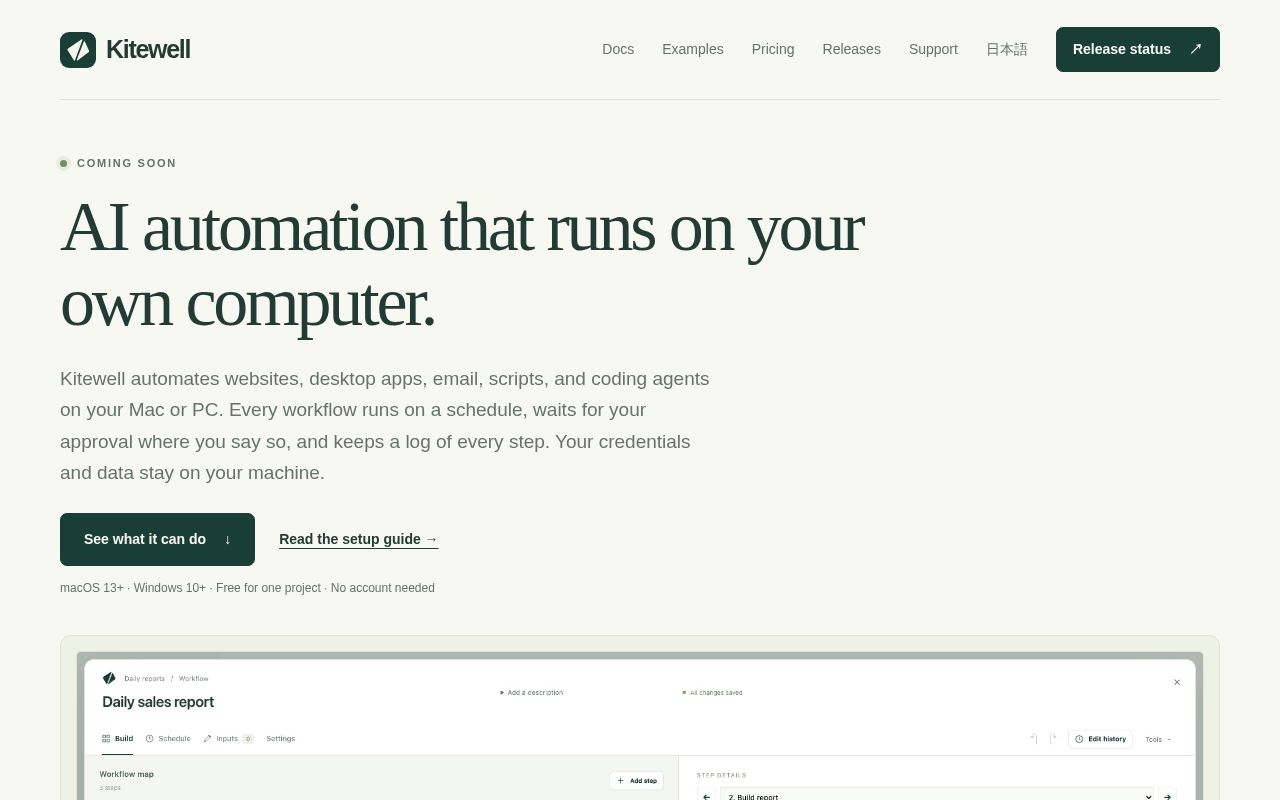The width and height of the screenshot is (1280, 800).
Task: Switch language to 日本語
Action: (x=1007, y=49)
